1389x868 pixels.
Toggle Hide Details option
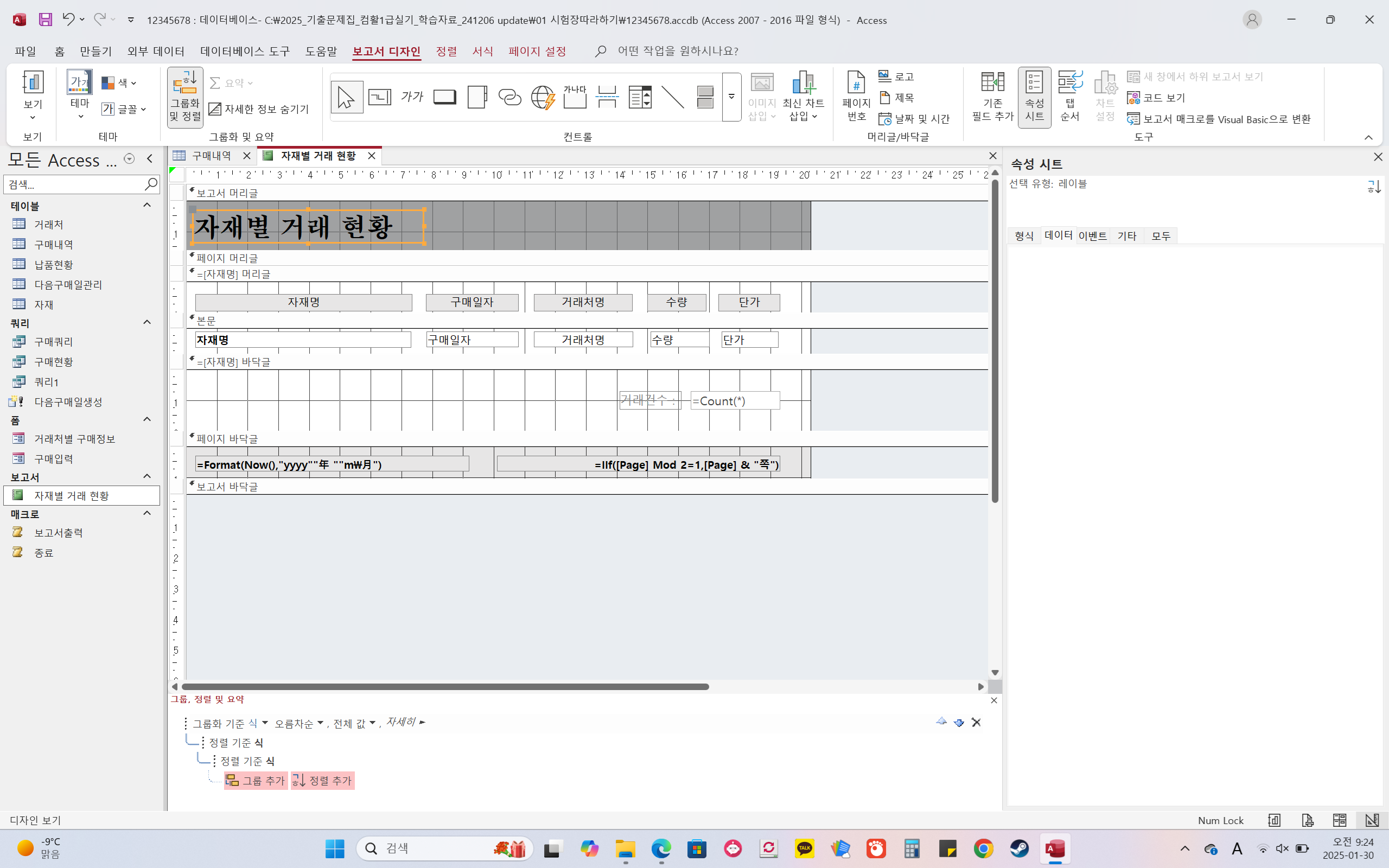258,109
